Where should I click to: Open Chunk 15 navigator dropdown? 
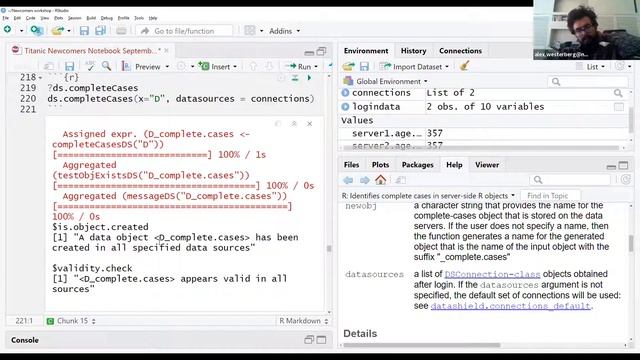pyautogui.click(x=72, y=321)
